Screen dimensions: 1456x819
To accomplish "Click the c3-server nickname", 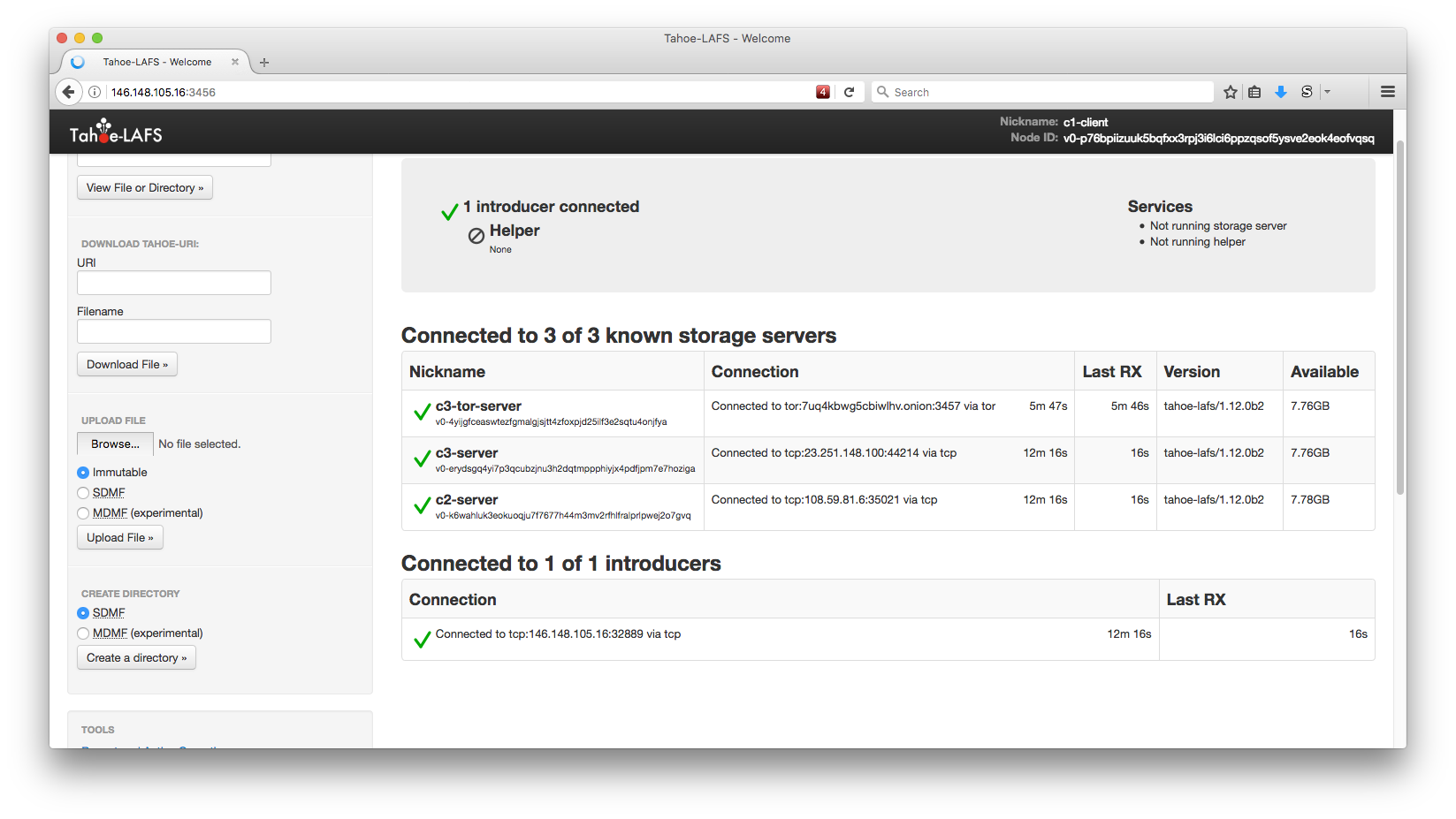I will click(467, 453).
